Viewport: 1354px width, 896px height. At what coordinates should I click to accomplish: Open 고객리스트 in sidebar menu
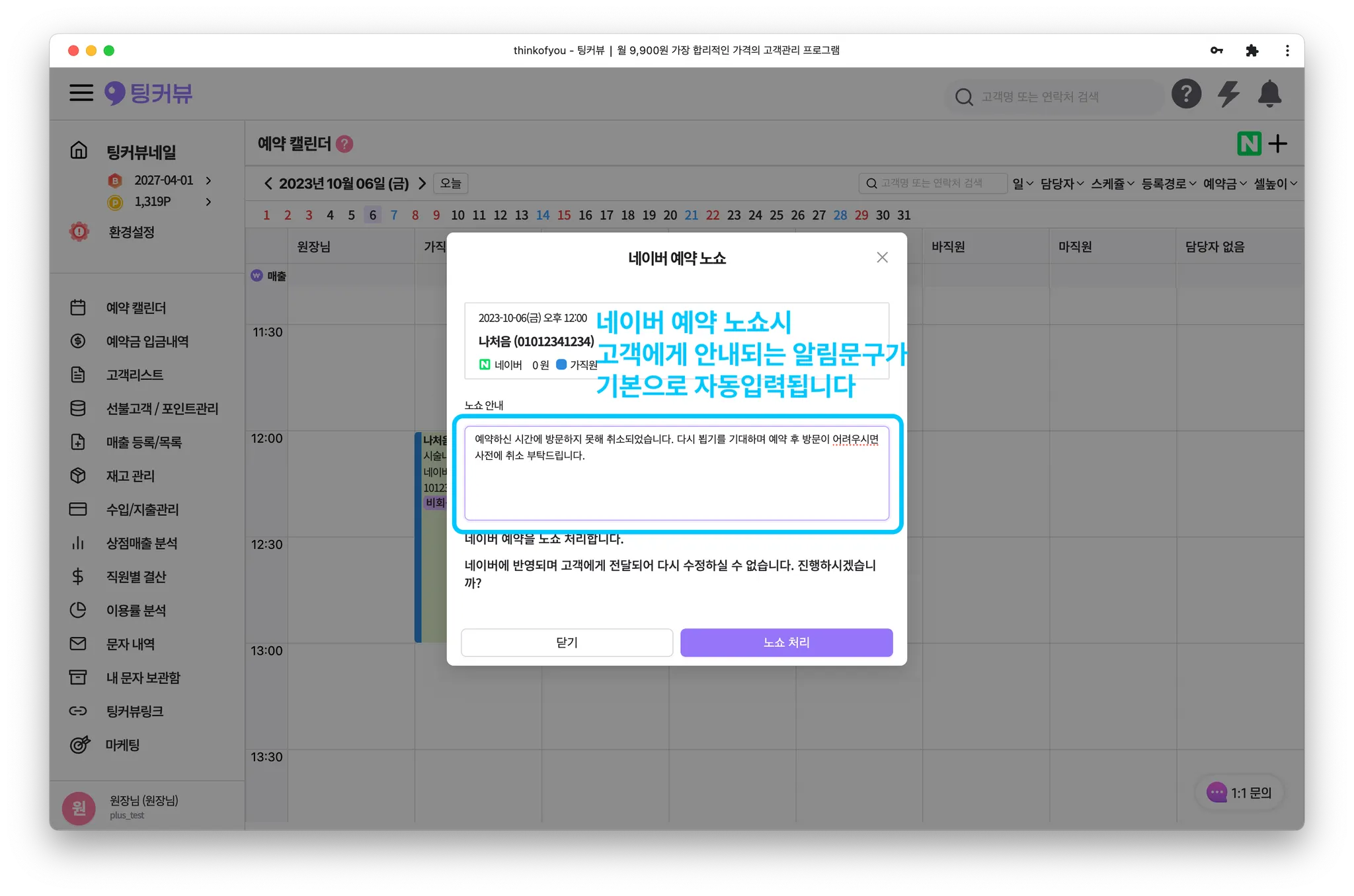(135, 375)
